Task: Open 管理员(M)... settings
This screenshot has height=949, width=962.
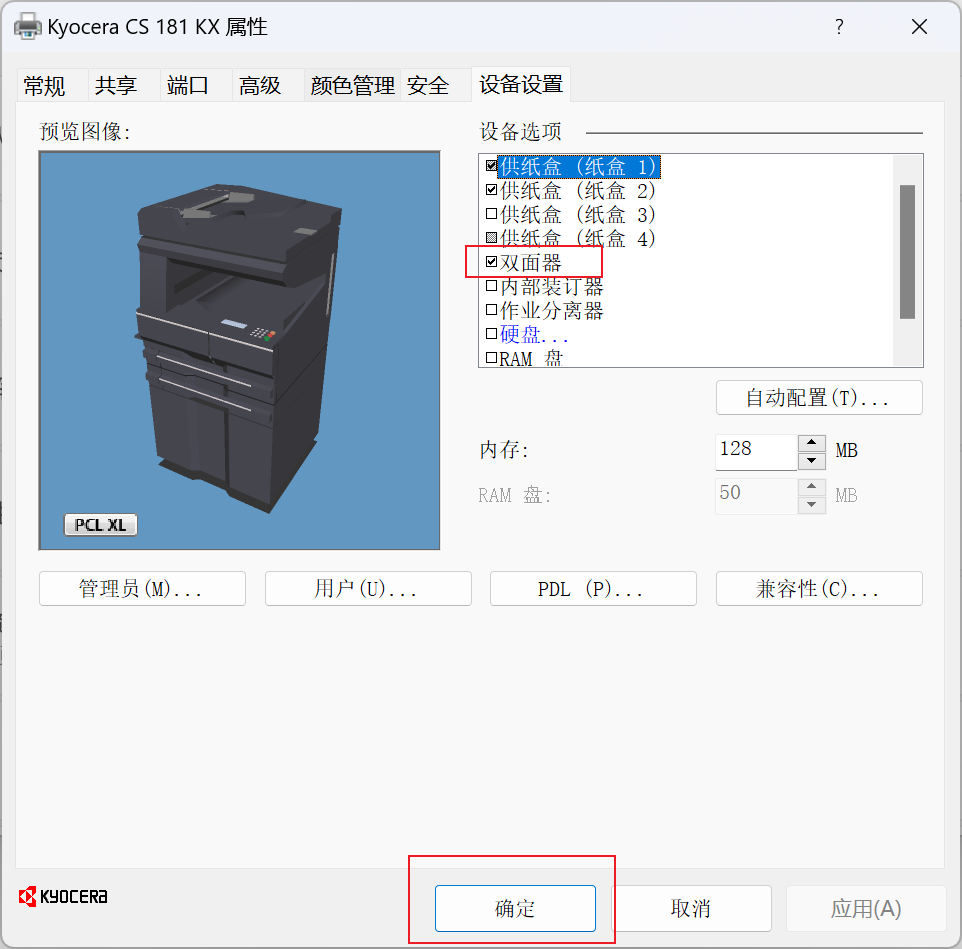Action: click(x=142, y=589)
